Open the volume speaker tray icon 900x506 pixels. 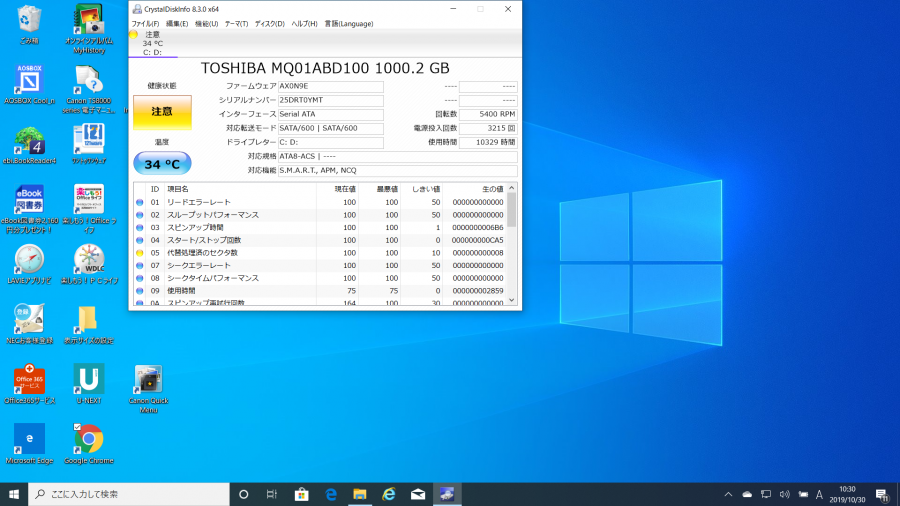[785, 494]
